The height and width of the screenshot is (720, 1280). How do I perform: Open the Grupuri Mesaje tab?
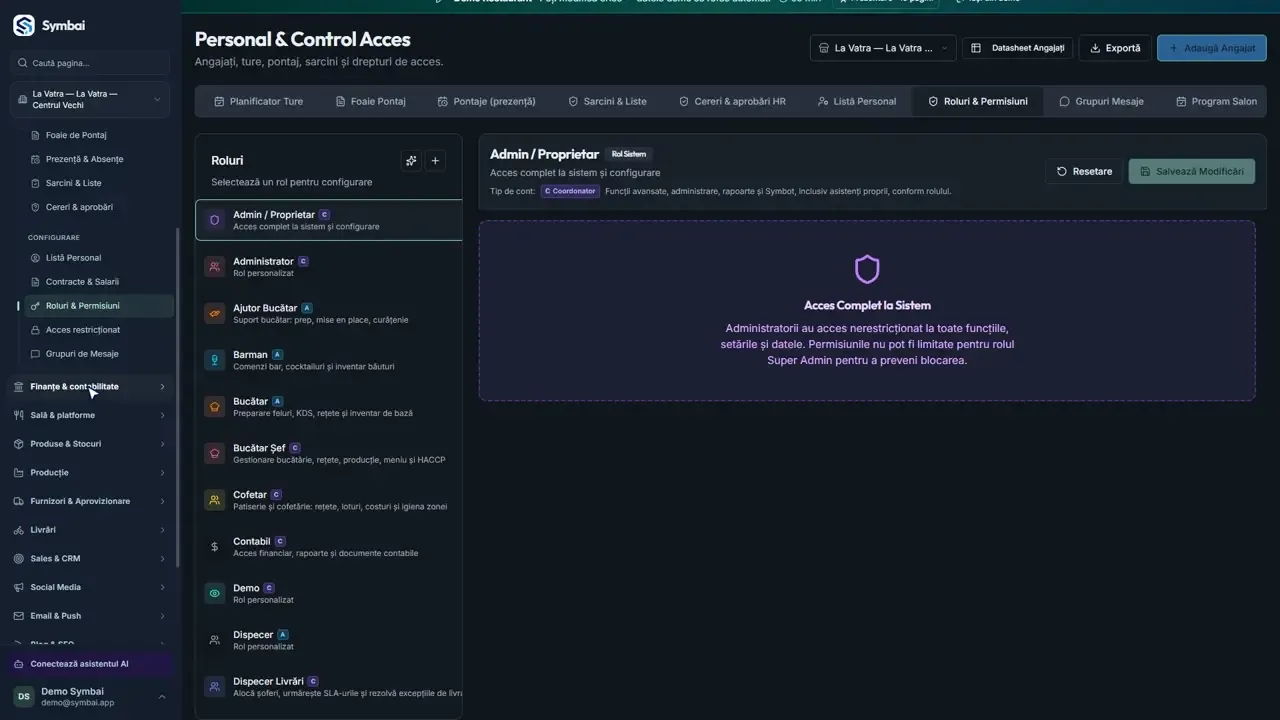coord(1101,101)
